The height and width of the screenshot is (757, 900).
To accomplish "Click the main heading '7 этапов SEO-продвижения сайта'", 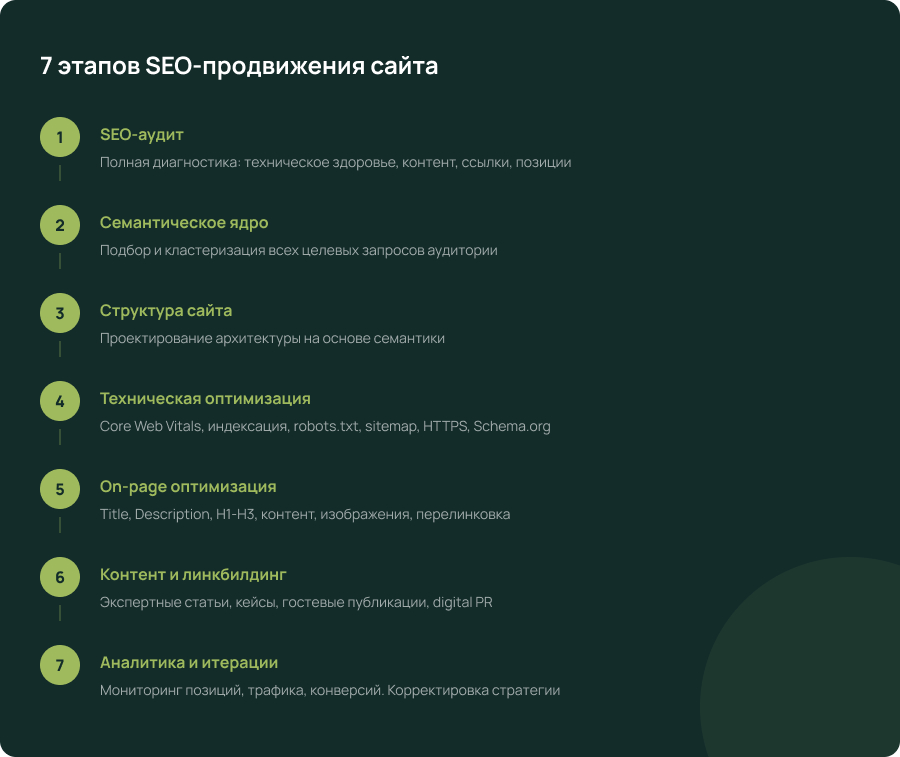I will [239, 66].
